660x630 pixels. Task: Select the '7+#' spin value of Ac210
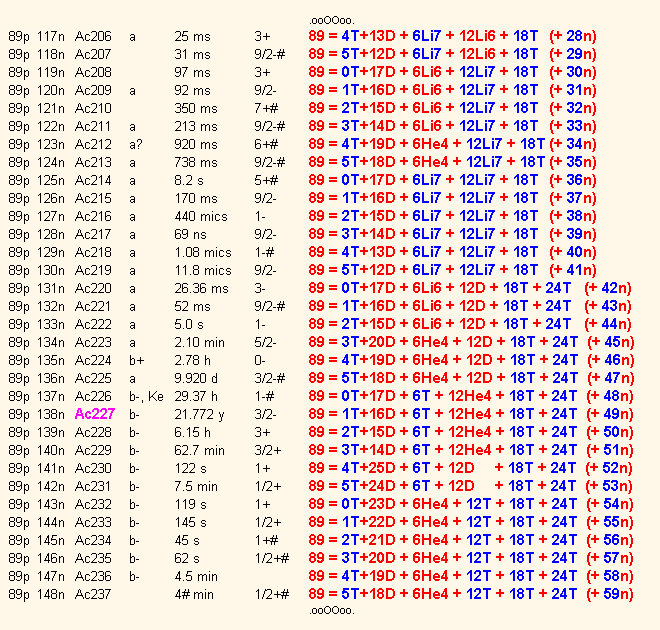pos(265,108)
